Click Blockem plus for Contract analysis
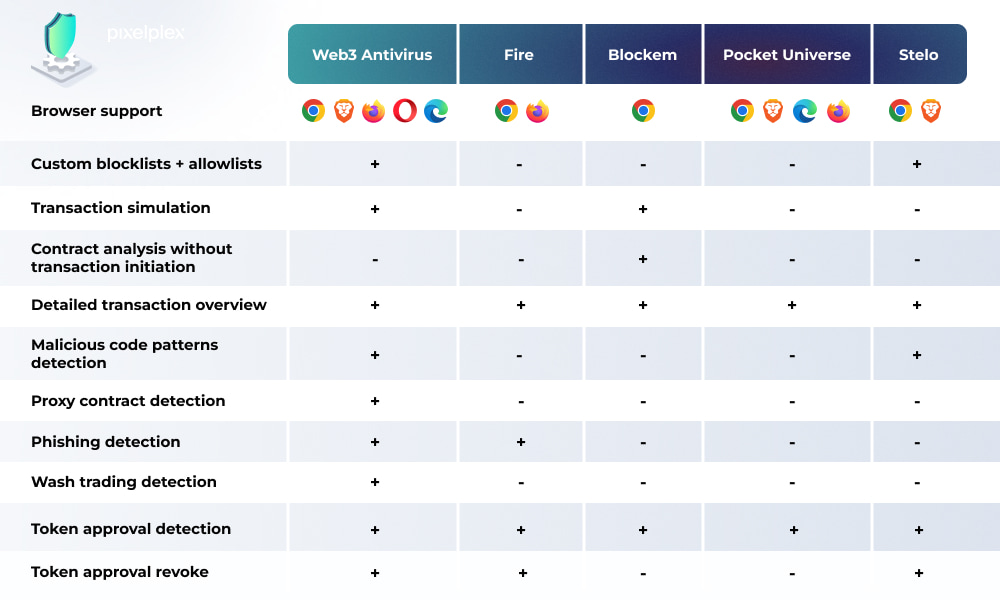 [643, 259]
